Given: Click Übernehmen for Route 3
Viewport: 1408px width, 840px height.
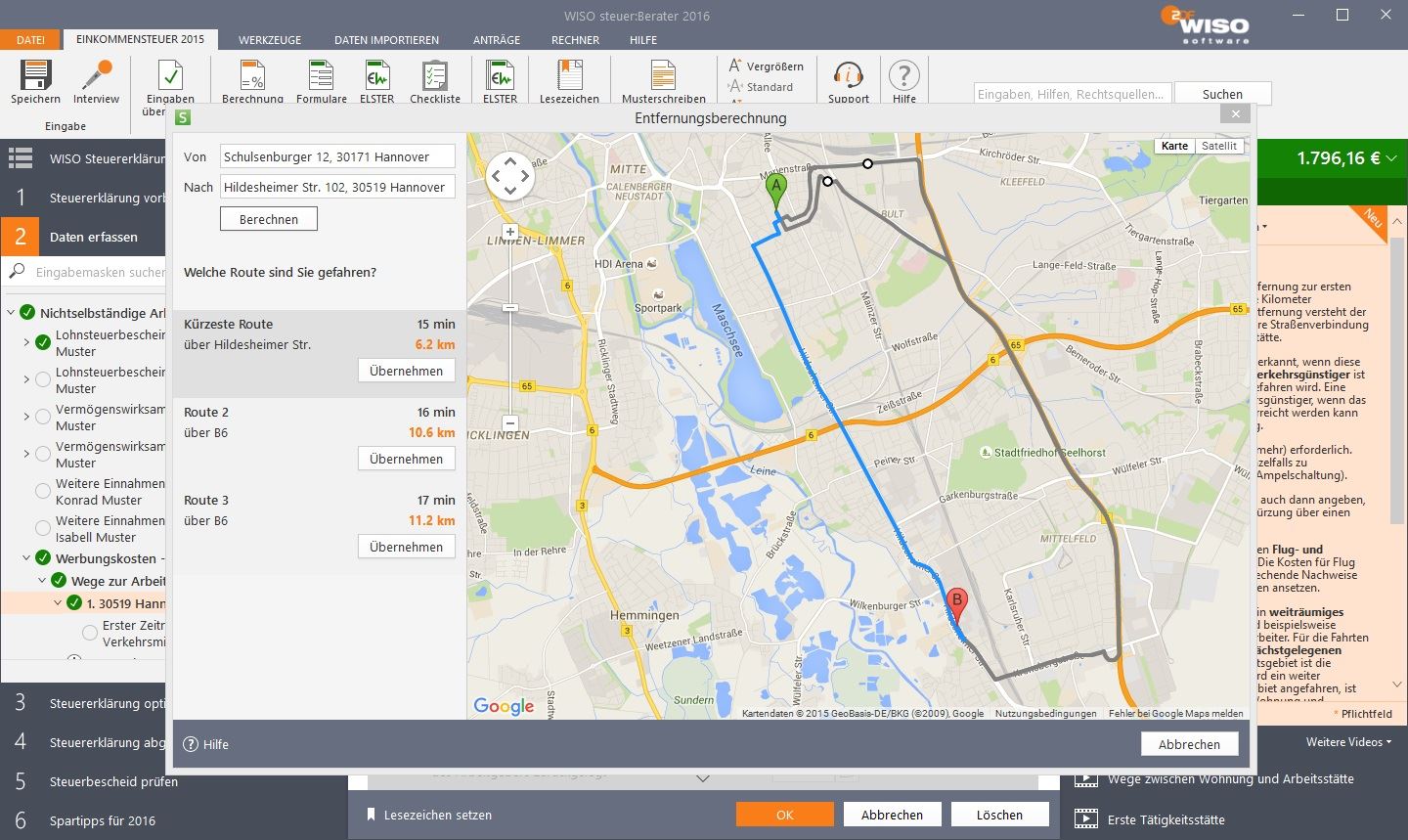Looking at the screenshot, I should (x=407, y=547).
